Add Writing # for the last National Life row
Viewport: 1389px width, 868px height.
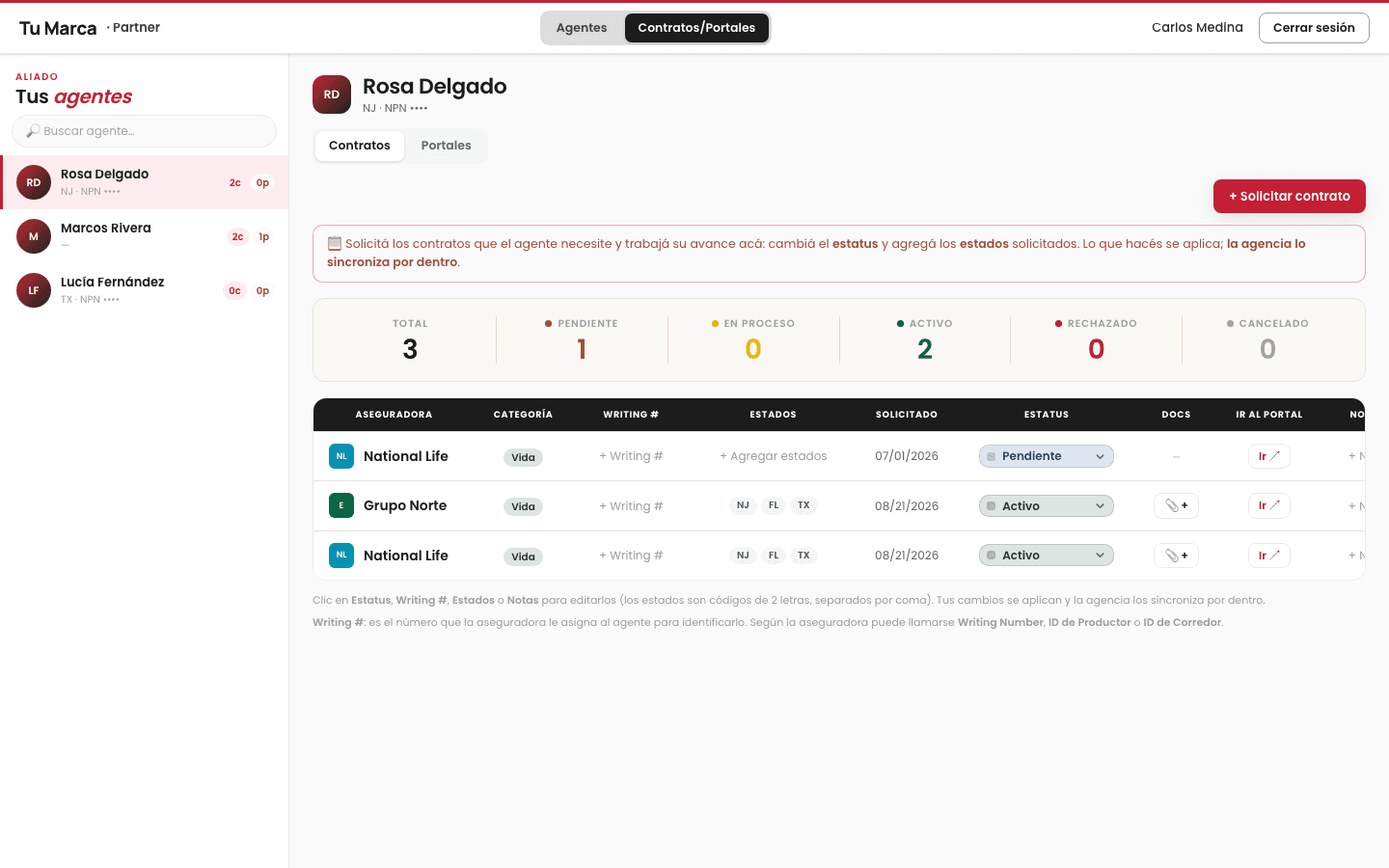tap(631, 556)
